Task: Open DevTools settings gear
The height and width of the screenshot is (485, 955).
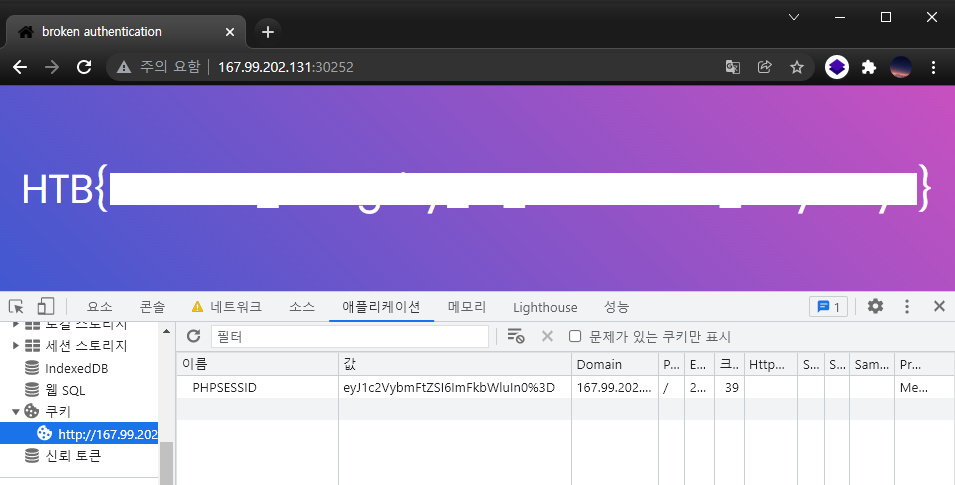Action: pos(875,306)
